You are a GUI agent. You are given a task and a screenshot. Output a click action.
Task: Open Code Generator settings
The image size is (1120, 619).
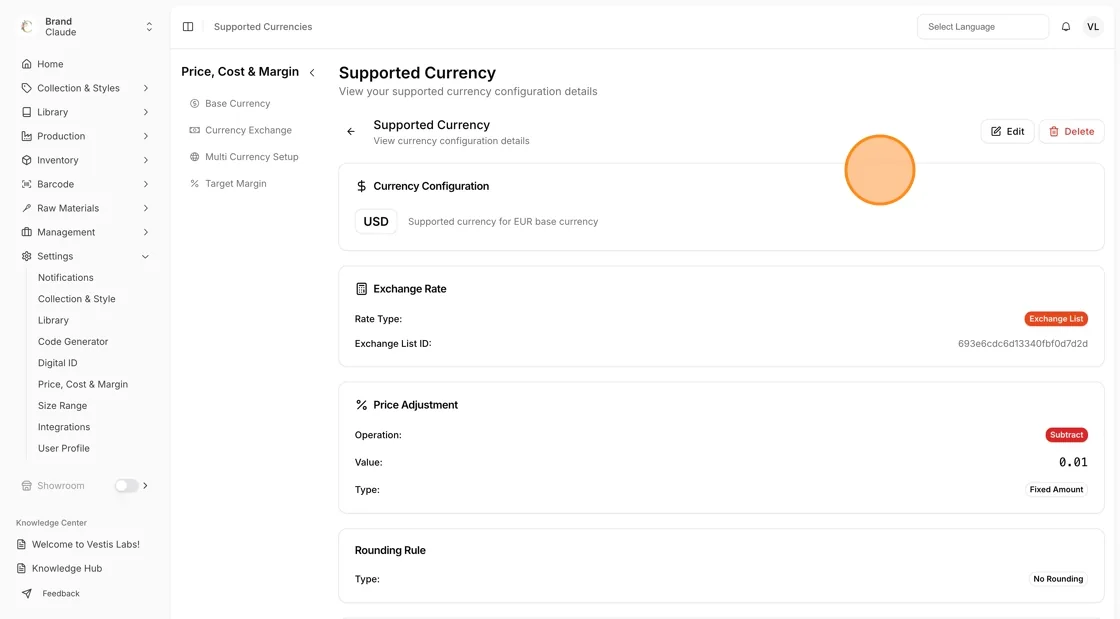[73, 342]
